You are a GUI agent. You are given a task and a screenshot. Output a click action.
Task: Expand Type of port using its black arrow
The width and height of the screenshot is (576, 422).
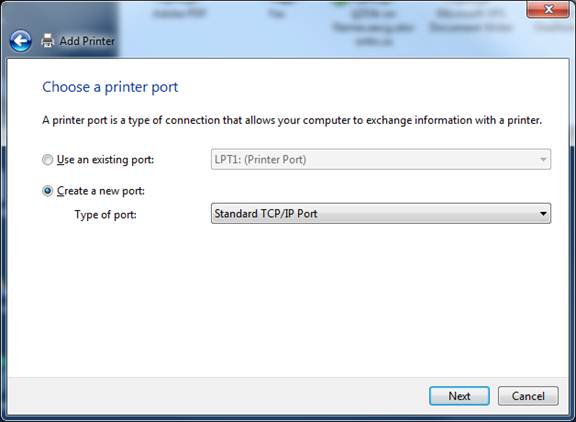(x=543, y=213)
